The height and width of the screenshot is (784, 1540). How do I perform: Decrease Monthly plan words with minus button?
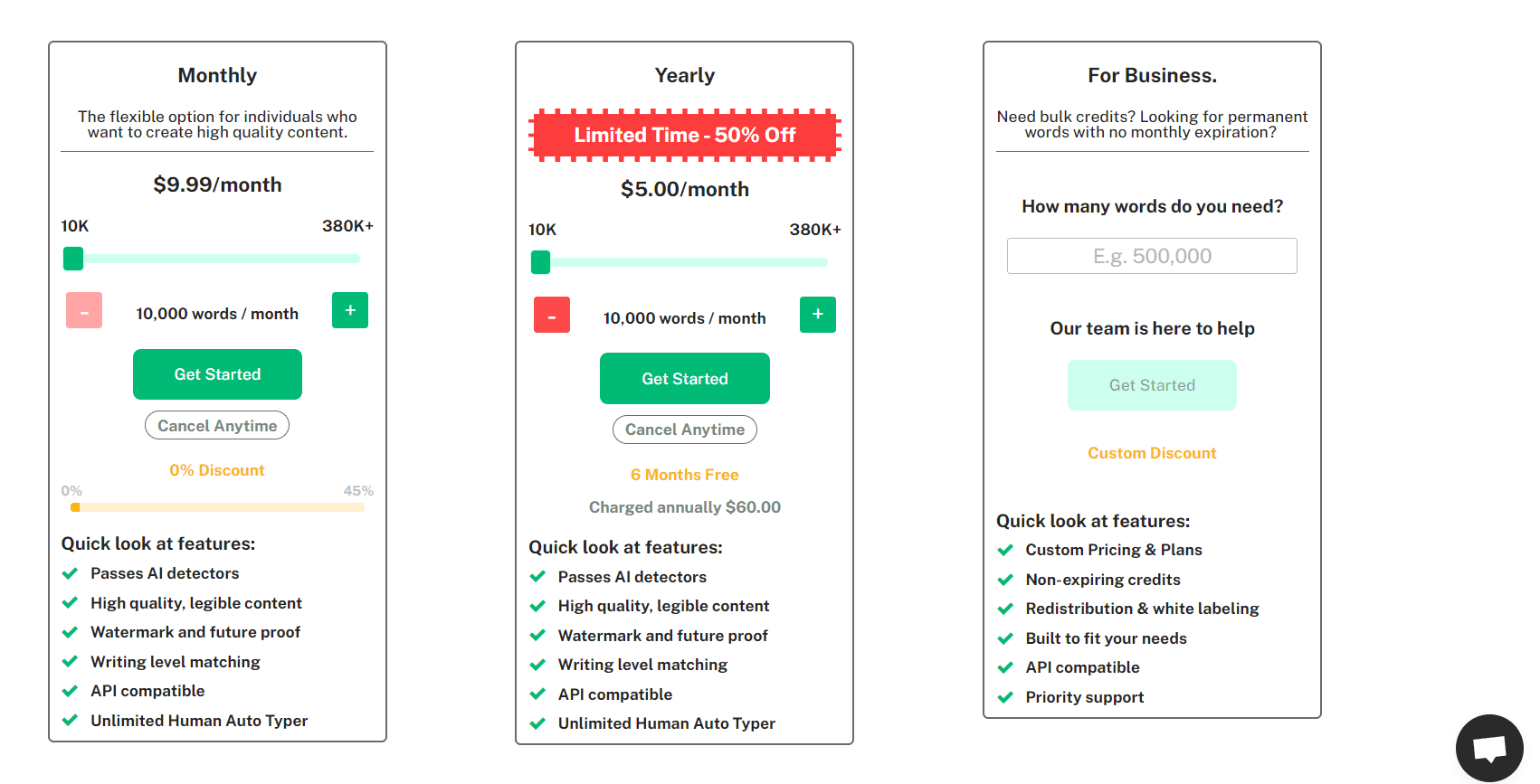pos(84,310)
